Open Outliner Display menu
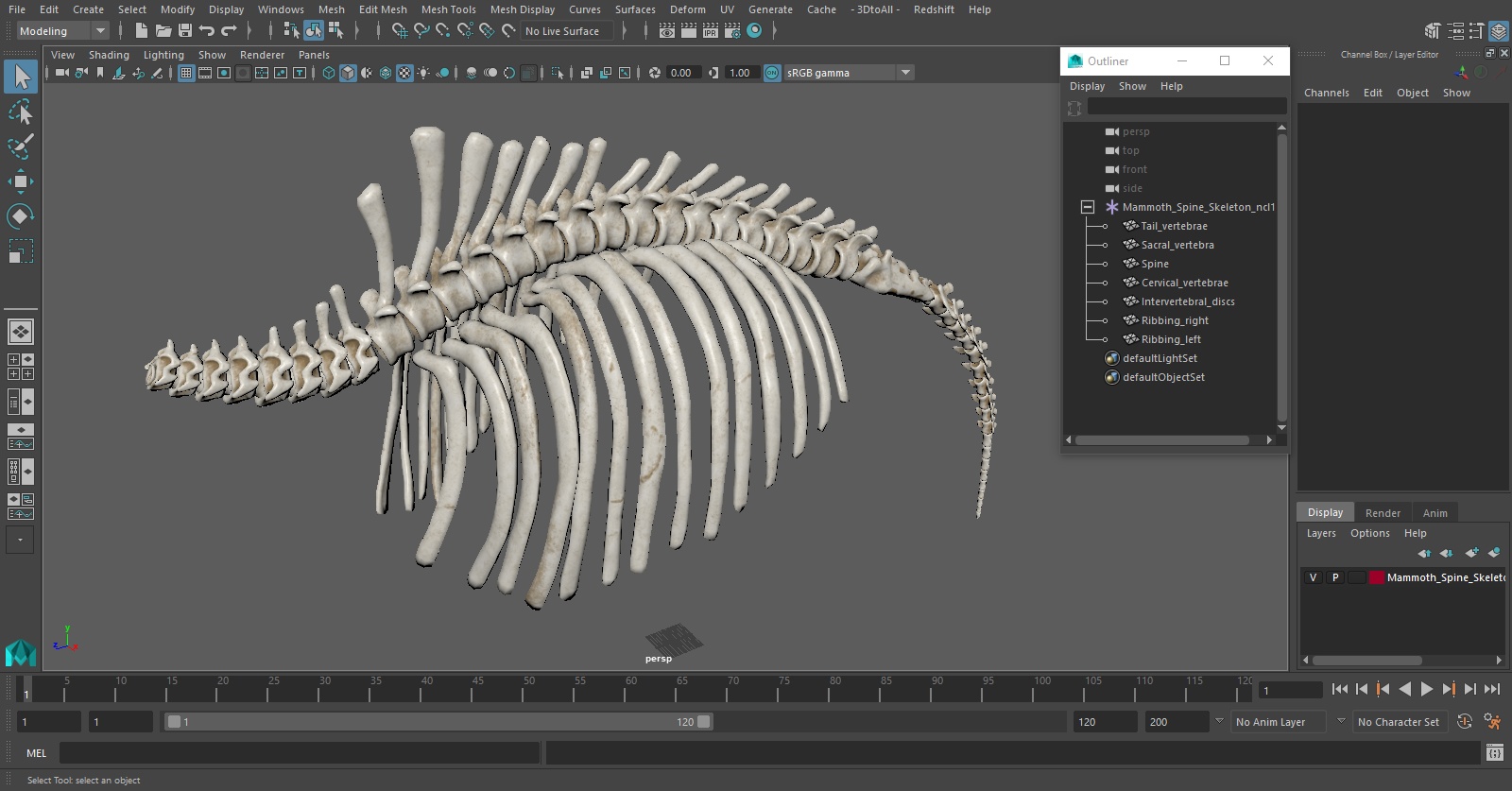Screen dimensions: 1512x791 click(1087, 86)
